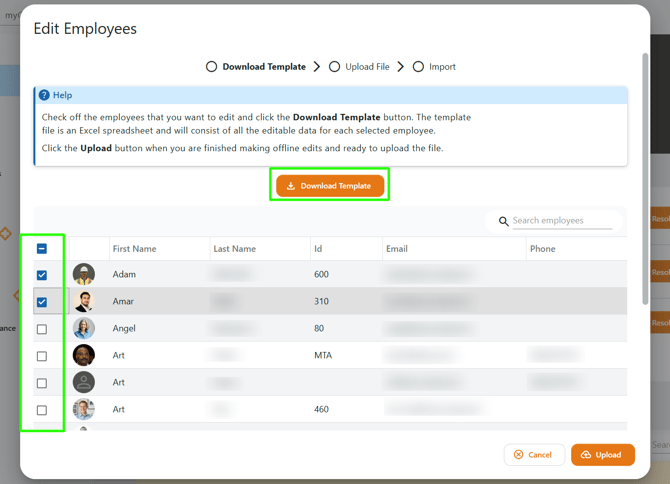Click Amar's profile avatar
Image resolution: width=670 pixels, height=484 pixels.
click(x=84, y=301)
